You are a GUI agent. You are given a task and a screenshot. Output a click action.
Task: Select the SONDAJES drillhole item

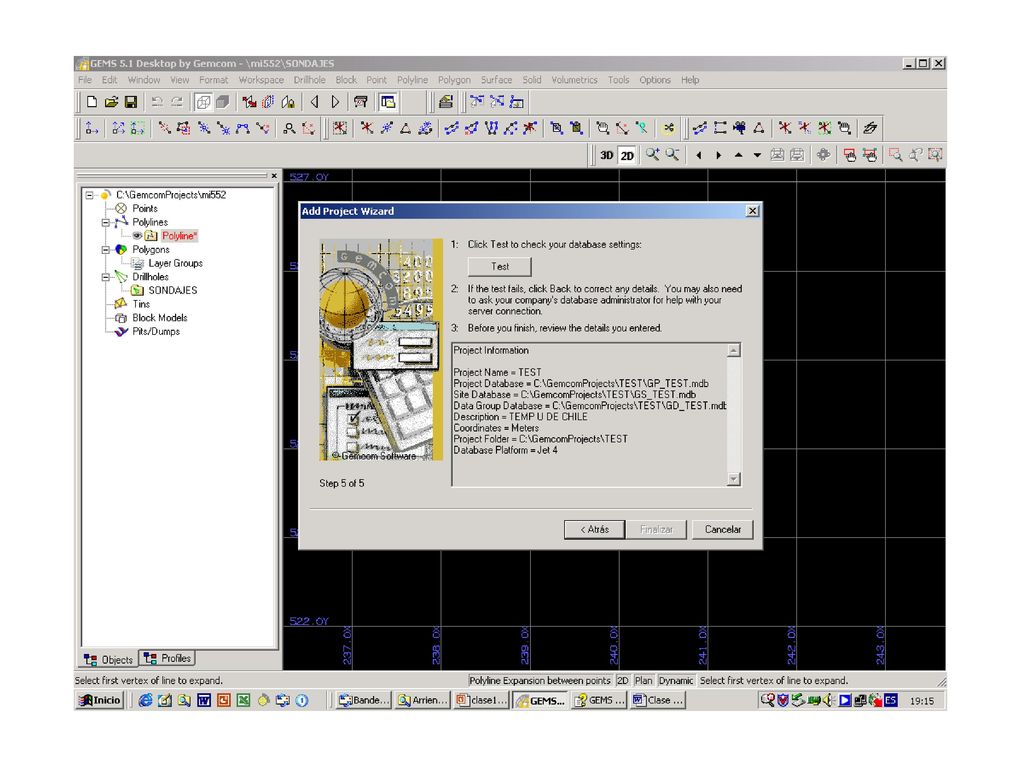coord(172,290)
